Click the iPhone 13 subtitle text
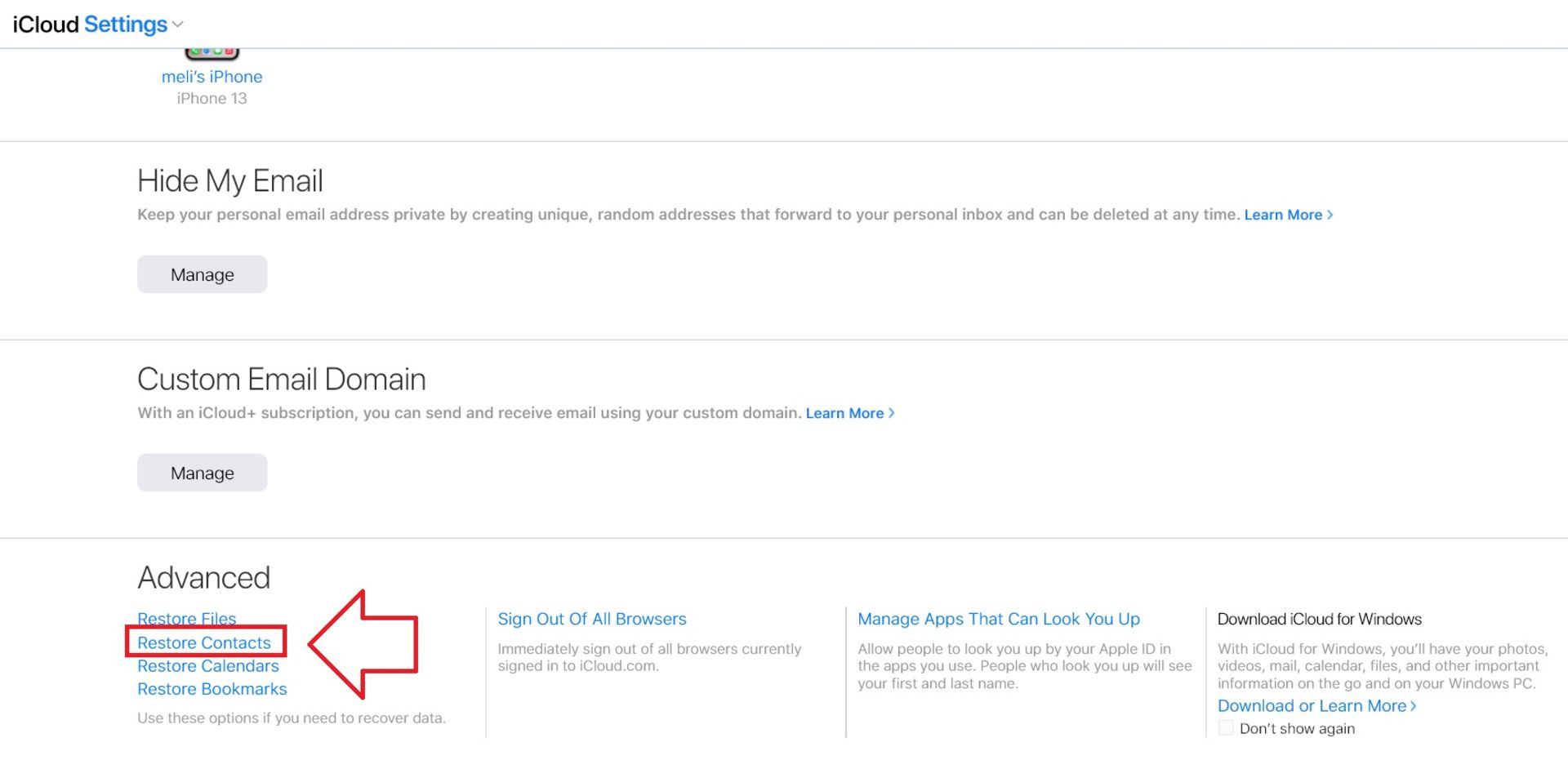This screenshot has width=1568, height=769. click(212, 98)
